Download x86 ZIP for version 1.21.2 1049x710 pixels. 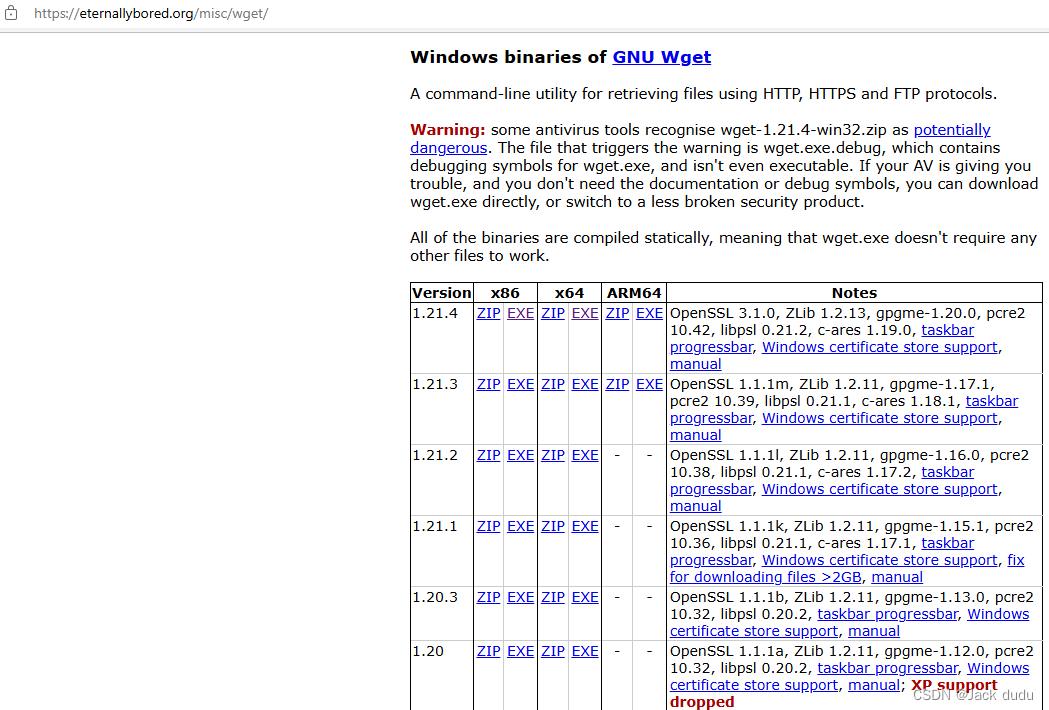pyautogui.click(x=488, y=455)
